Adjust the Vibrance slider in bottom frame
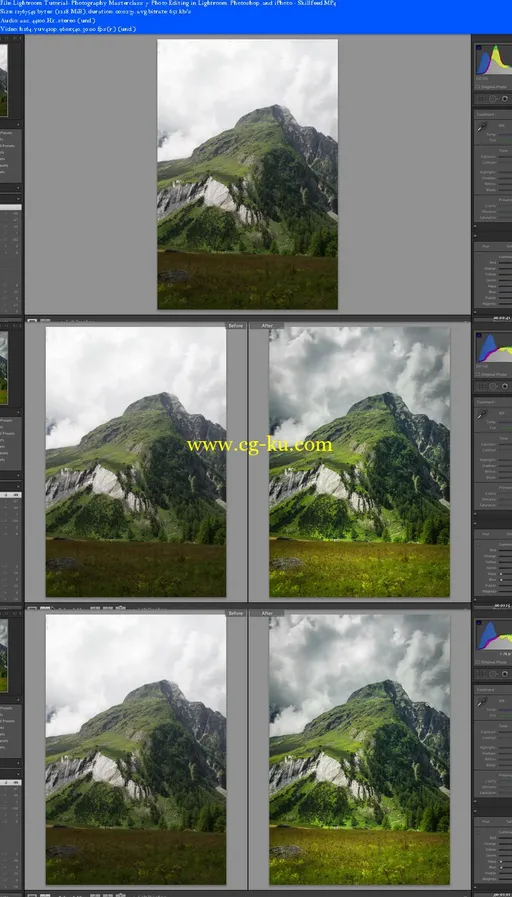Screen dimensions: 512x897 pos(505,787)
